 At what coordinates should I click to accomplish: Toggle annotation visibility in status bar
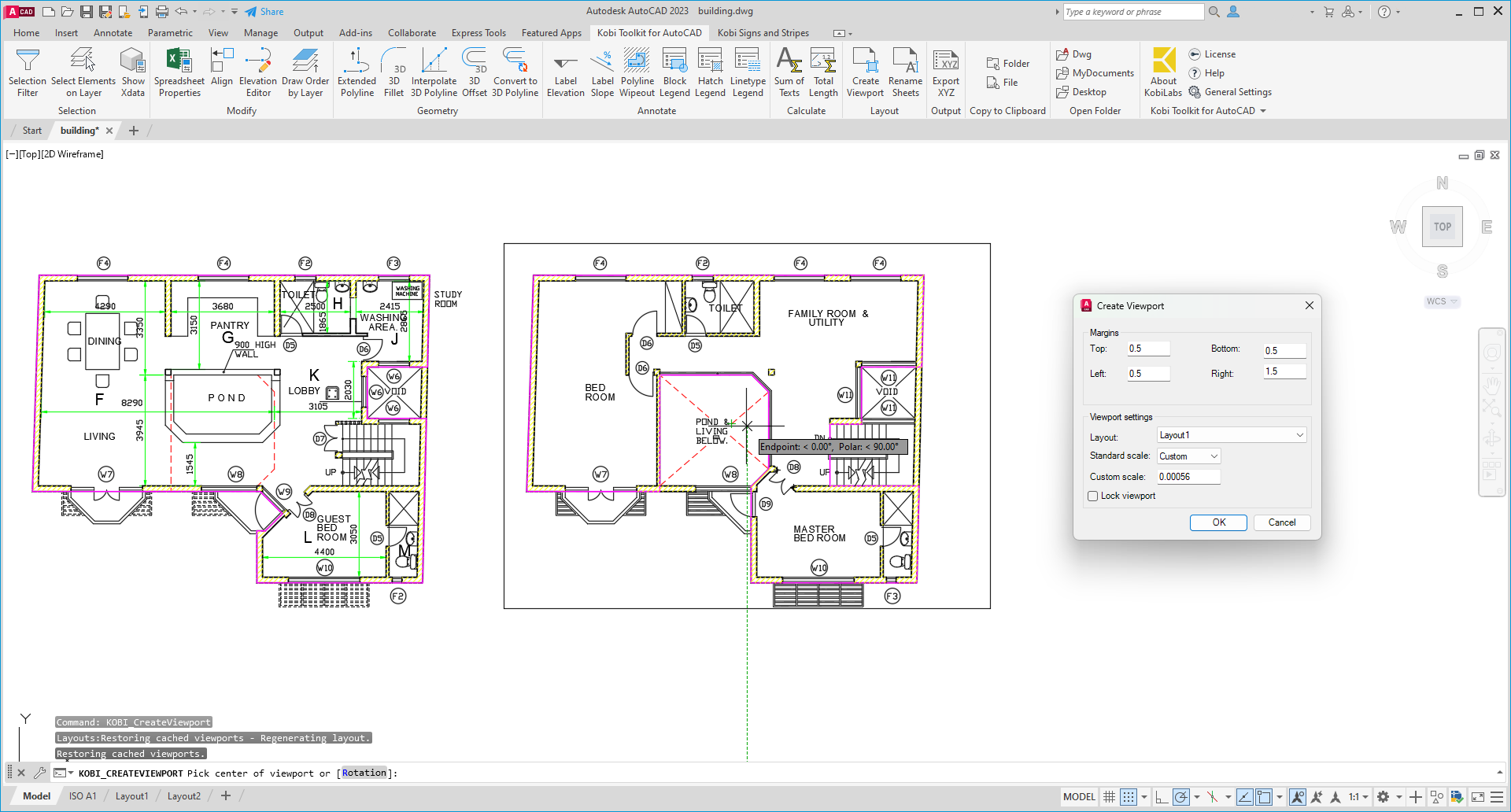pos(1298,797)
